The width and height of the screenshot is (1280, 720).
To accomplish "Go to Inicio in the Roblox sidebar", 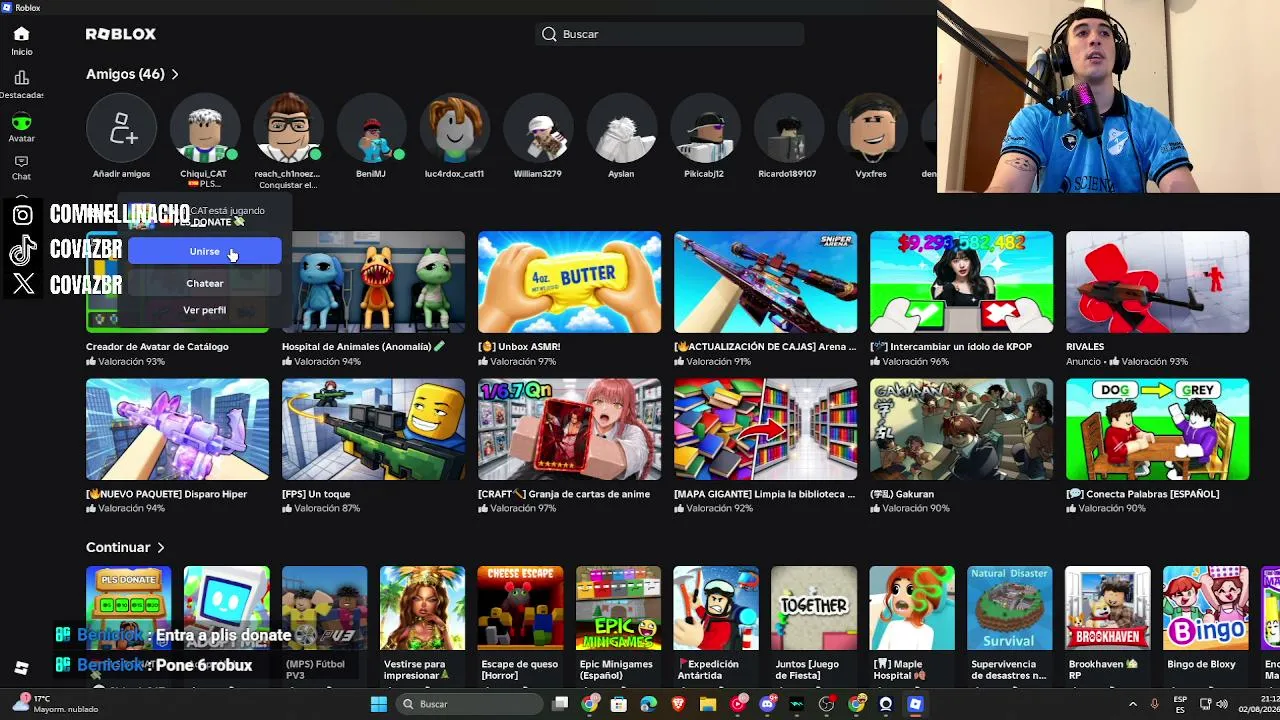I will (x=21, y=40).
